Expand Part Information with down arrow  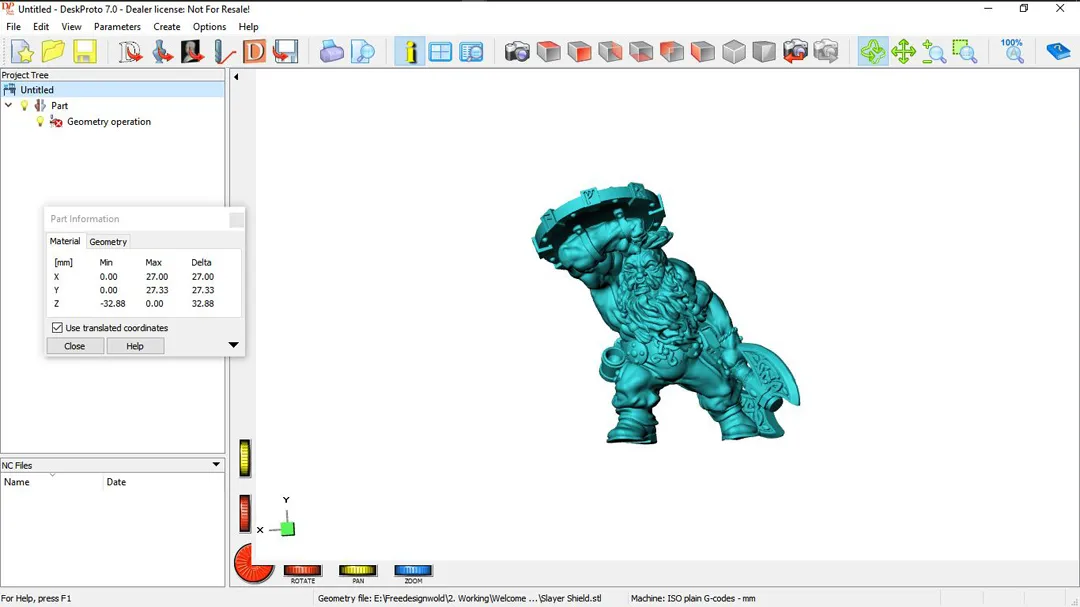pos(233,344)
